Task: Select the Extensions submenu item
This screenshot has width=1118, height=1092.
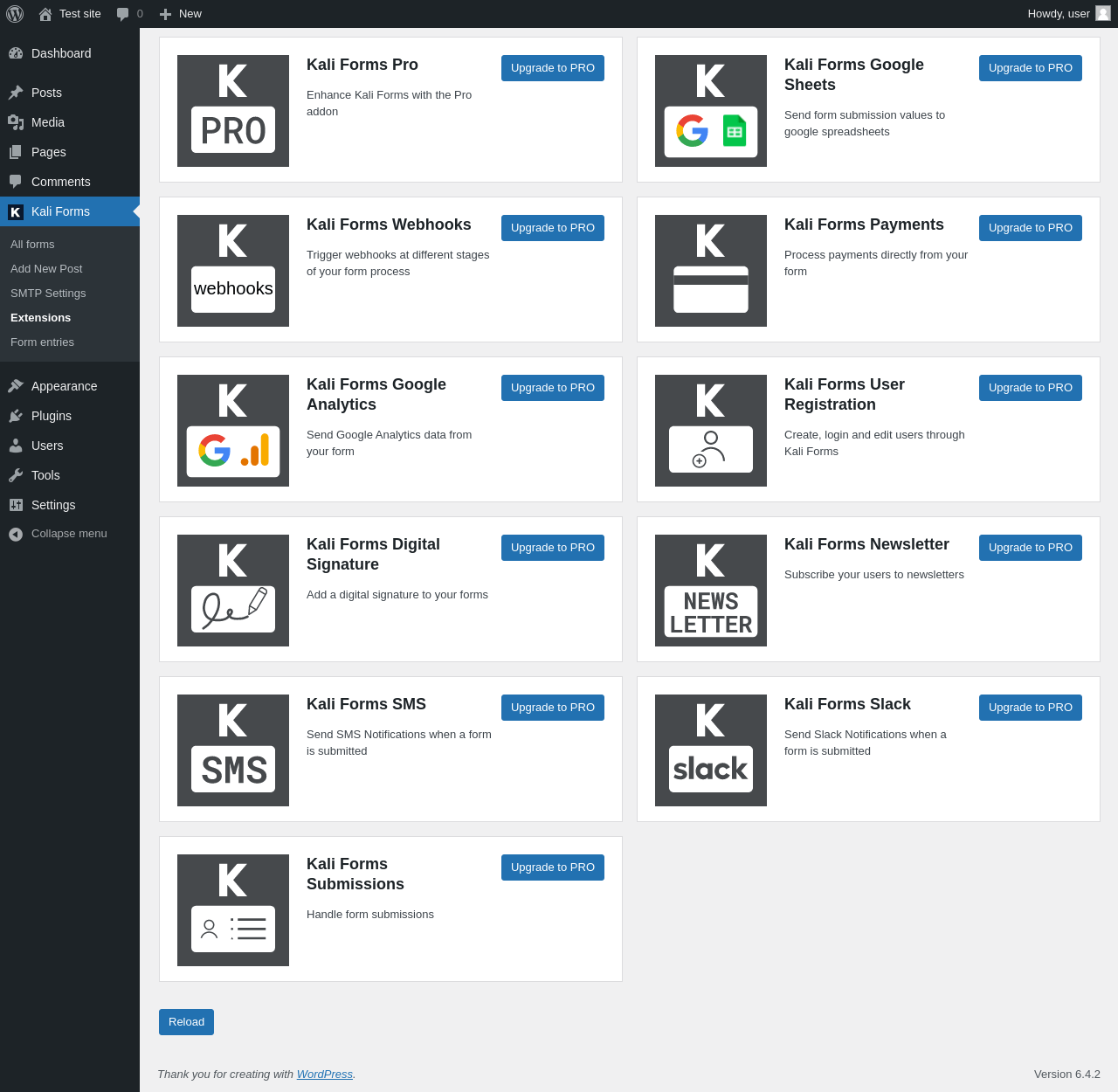Action: pyautogui.click(x=41, y=318)
